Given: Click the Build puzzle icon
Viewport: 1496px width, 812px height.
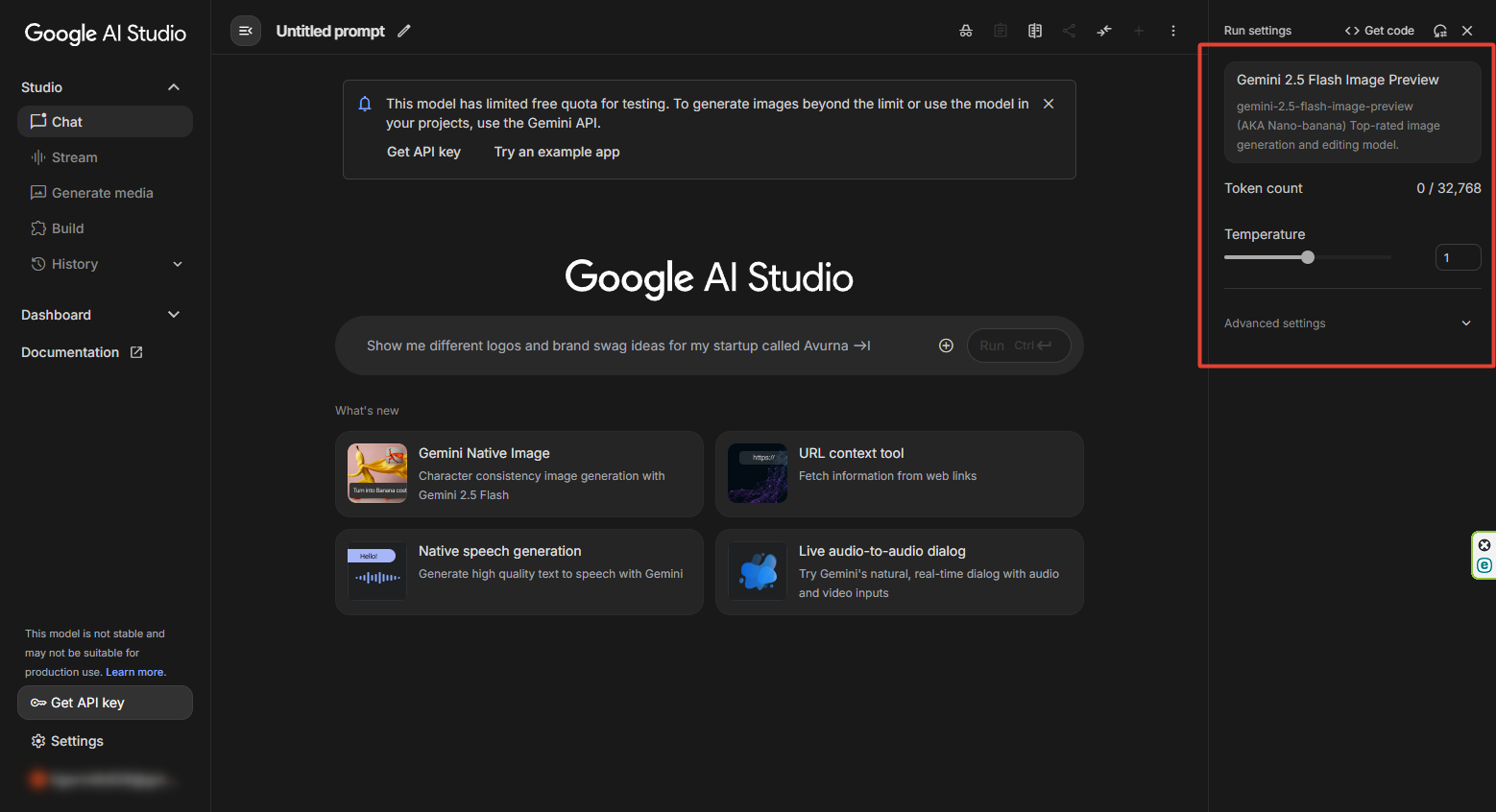Looking at the screenshot, I should click(x=38, y=228).
